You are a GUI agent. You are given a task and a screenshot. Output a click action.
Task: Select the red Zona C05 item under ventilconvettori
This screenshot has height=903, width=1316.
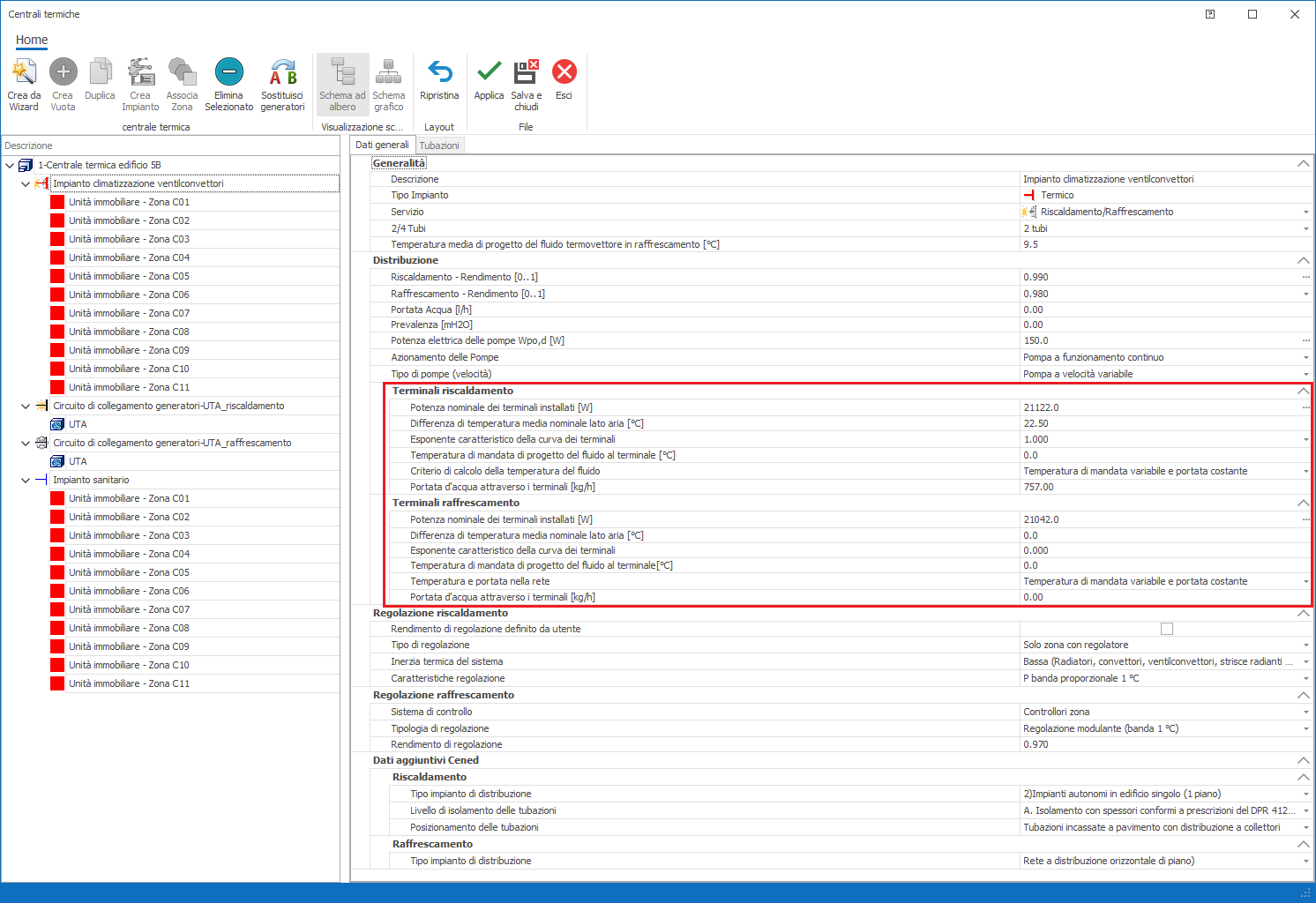[x=129, y=276]
